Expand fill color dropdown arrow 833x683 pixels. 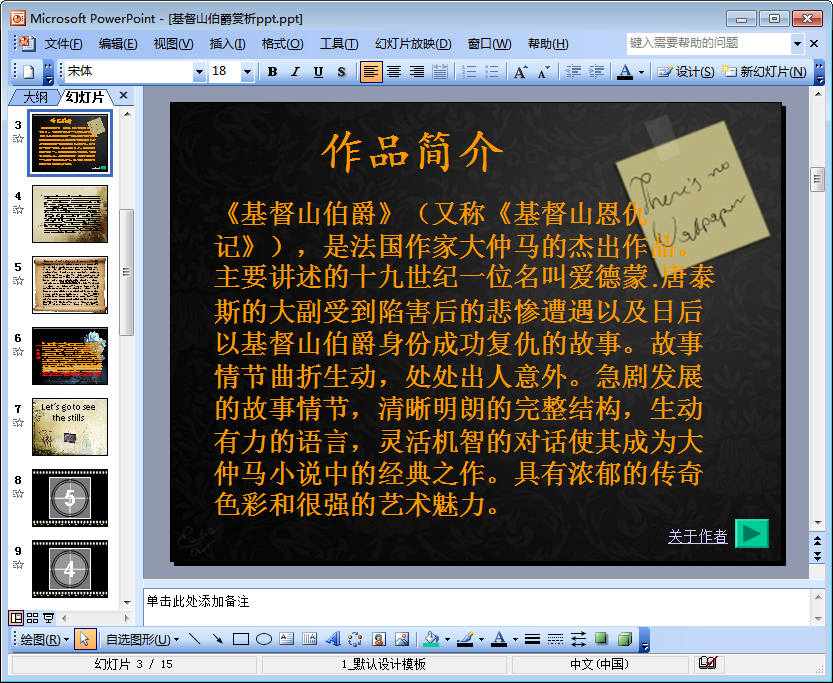tap(447, 639)
